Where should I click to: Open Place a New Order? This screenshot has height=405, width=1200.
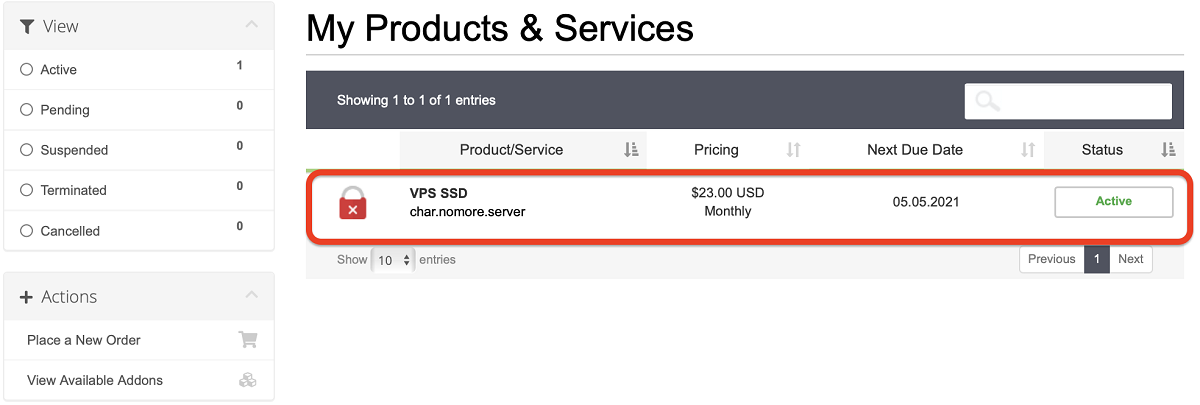(x=84, y=340)
